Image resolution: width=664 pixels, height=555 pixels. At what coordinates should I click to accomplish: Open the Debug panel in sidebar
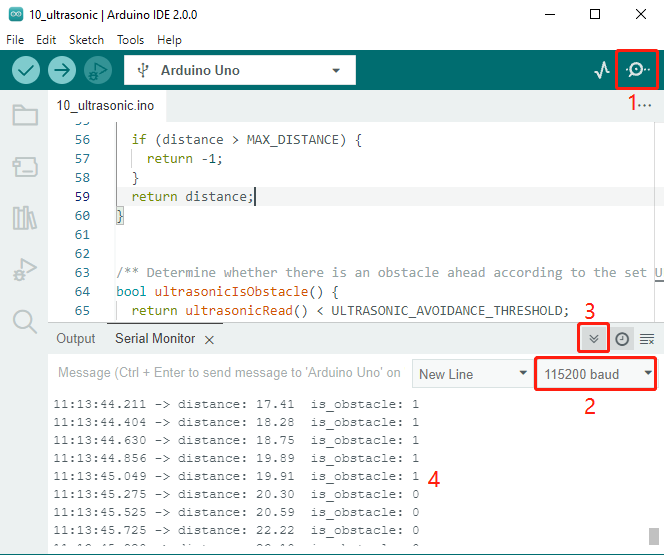pyautogui.click(x=25, y=270)
